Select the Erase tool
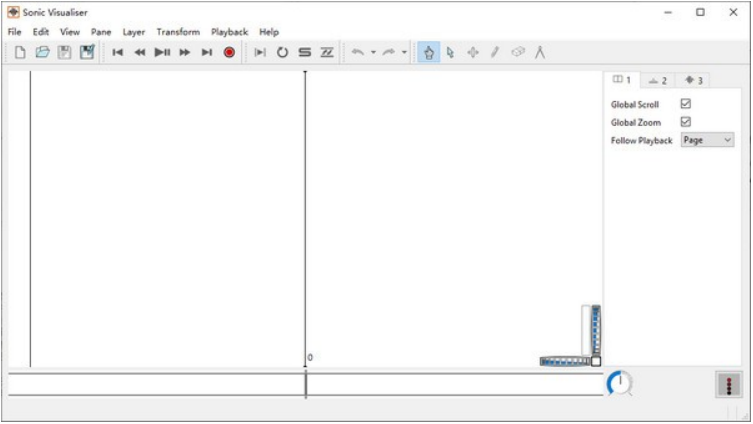The width and height of the screenshot is (753, 424). click(x=518, y=51)
